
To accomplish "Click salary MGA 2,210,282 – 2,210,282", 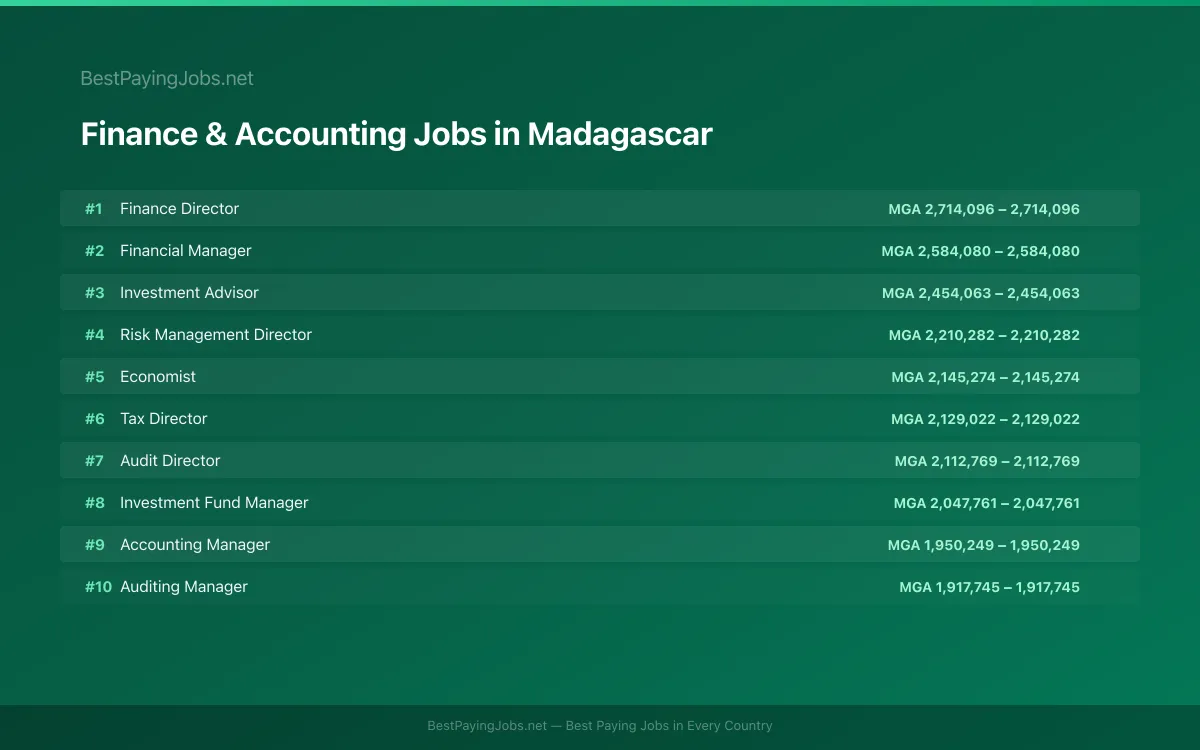I will click(984, 335).
